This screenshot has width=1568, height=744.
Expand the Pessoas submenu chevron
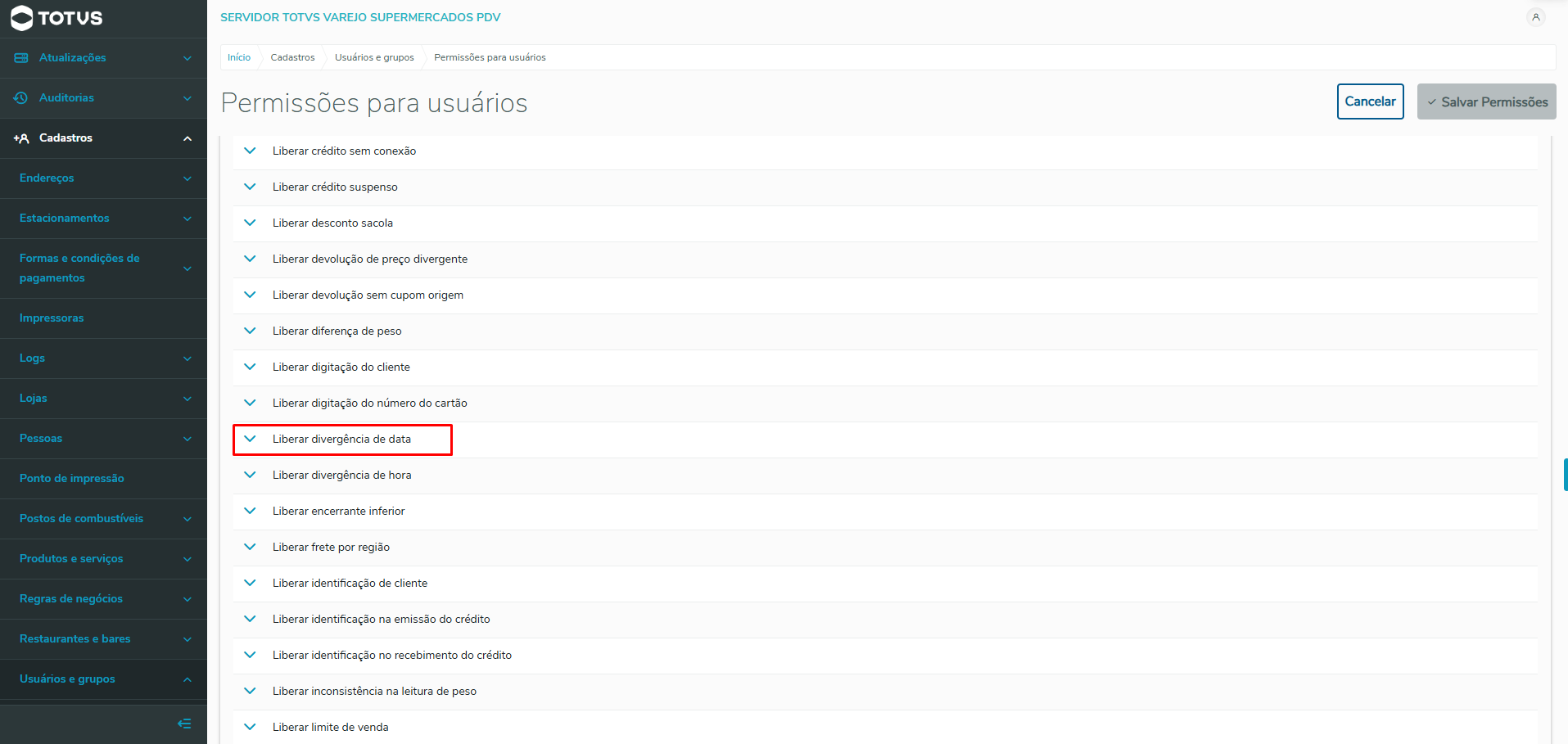click(188, 439)
